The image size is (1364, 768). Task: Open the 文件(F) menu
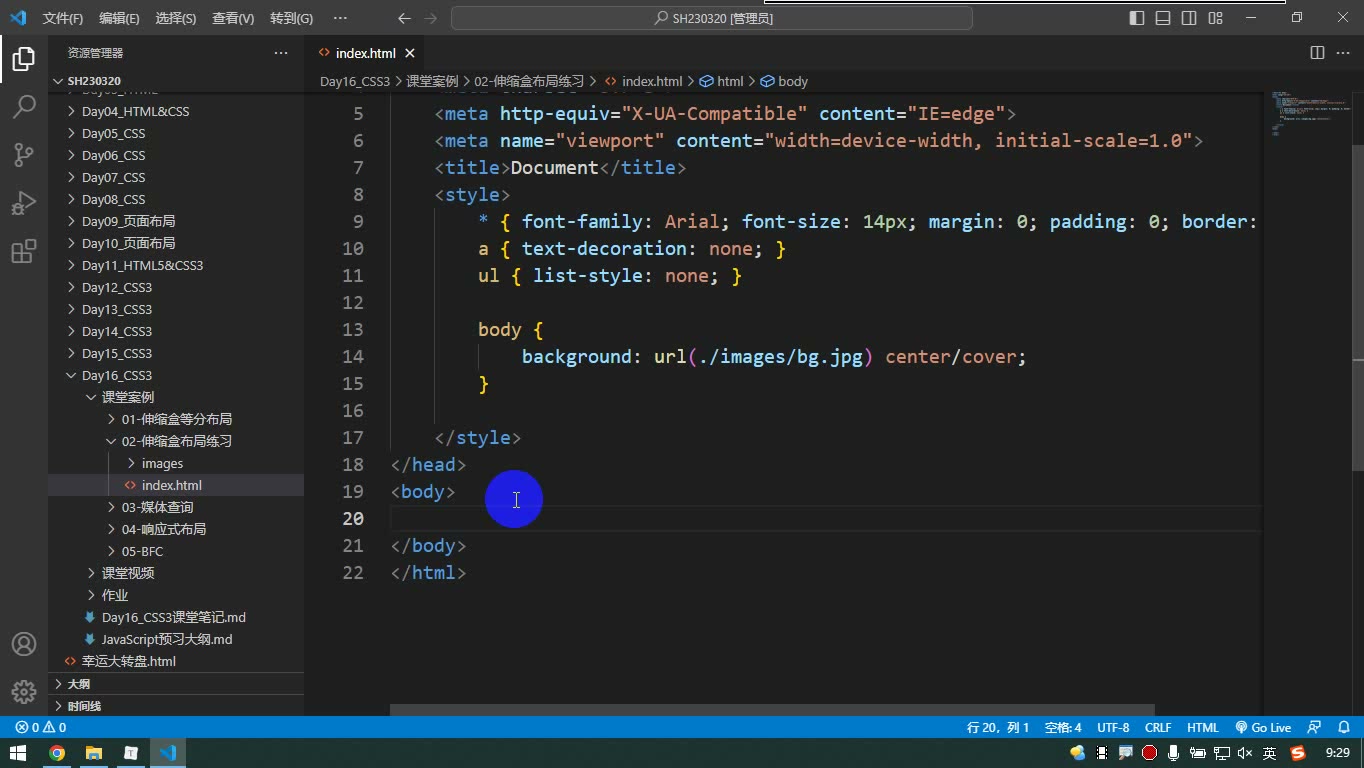[x=63, y=18]
